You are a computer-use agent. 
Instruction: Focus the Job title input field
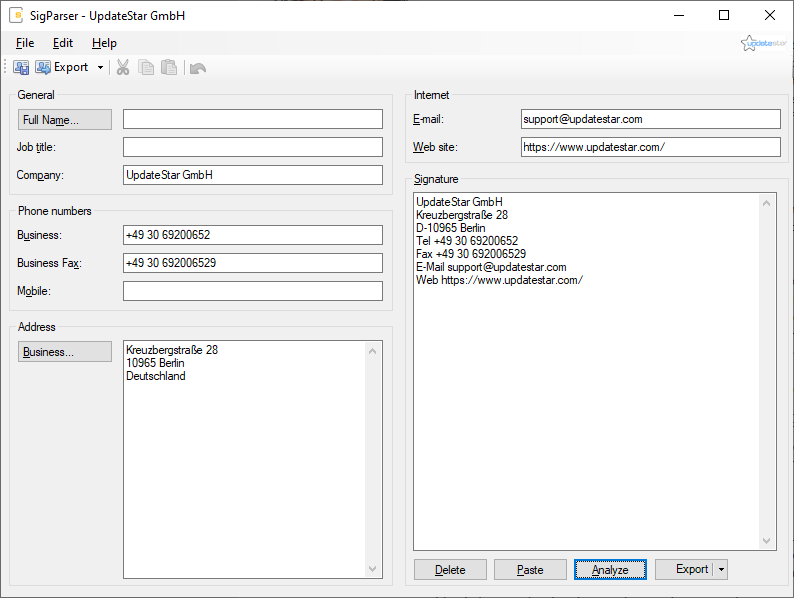[253, 147]
